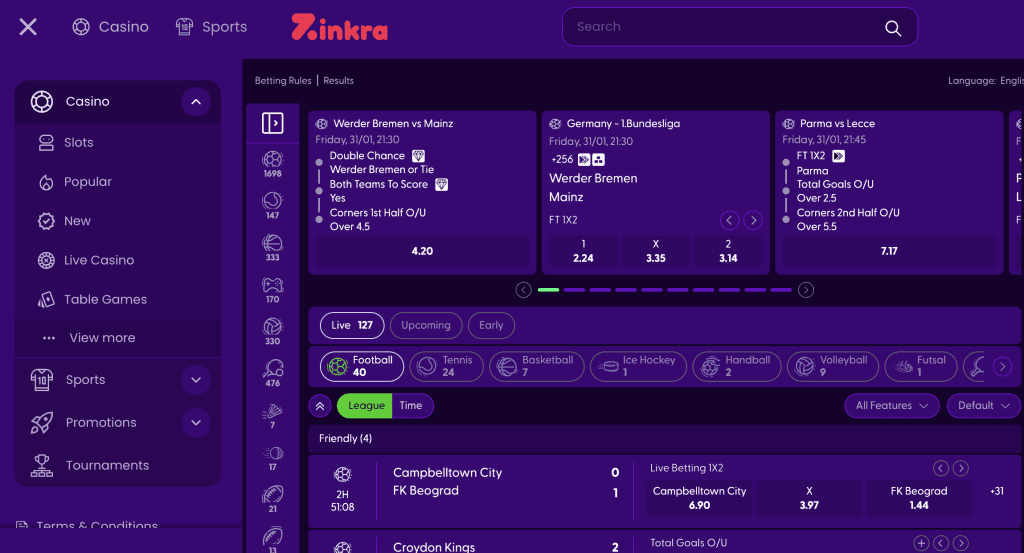Viewport: 1024px width, 553px height.
Task: Jump to fifth carousel slide indicator
Action: point(652,290)
